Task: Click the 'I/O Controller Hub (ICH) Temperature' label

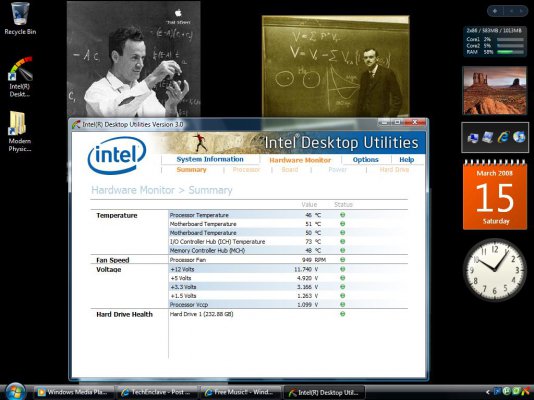Action: (x=217, y=242)
